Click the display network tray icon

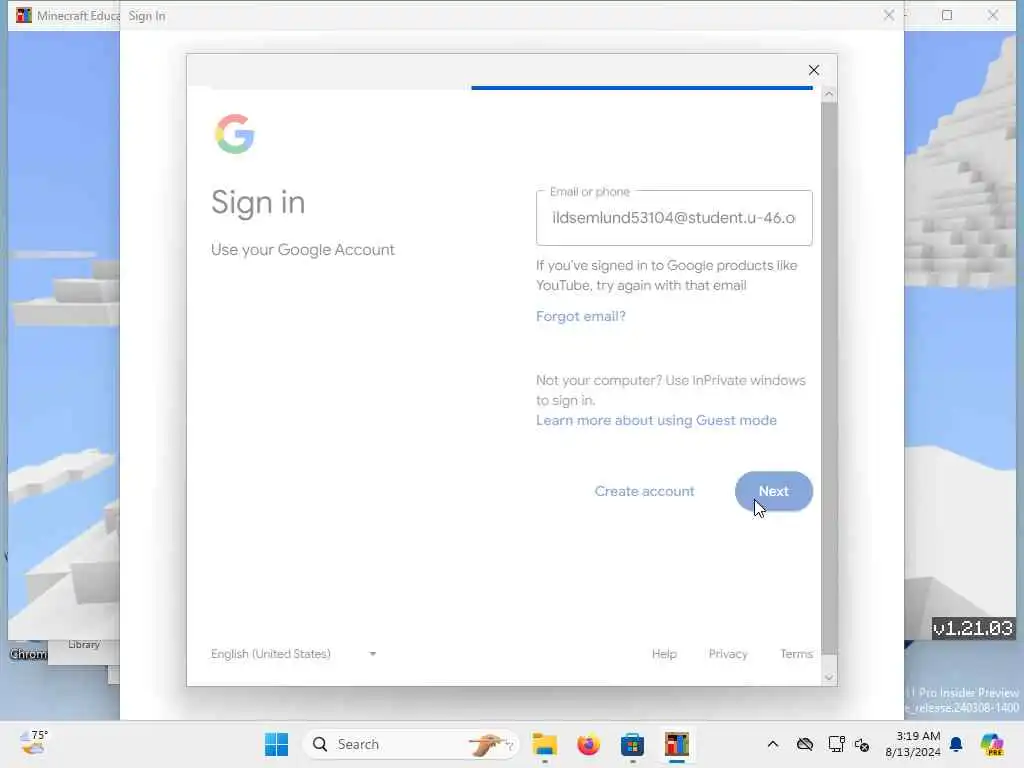point(836,744)
